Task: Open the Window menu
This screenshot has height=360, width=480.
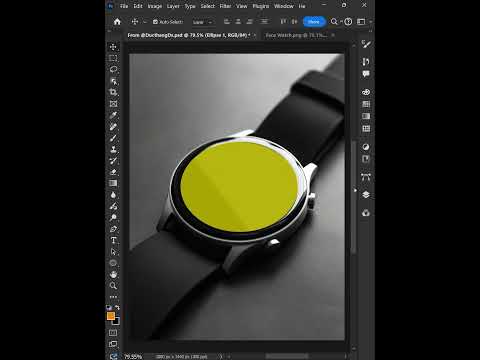Action: pos(284,6)
